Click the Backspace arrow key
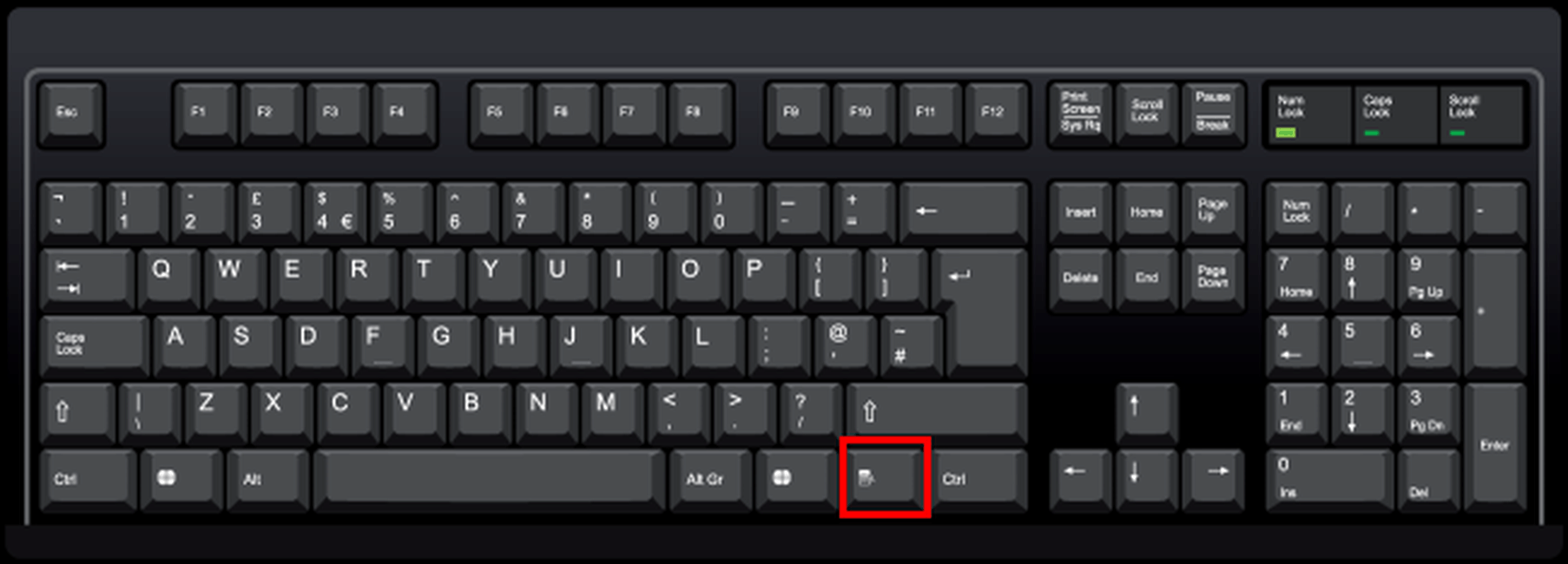The height and width of the screenshot is (564, 1568). pos(964,211)
